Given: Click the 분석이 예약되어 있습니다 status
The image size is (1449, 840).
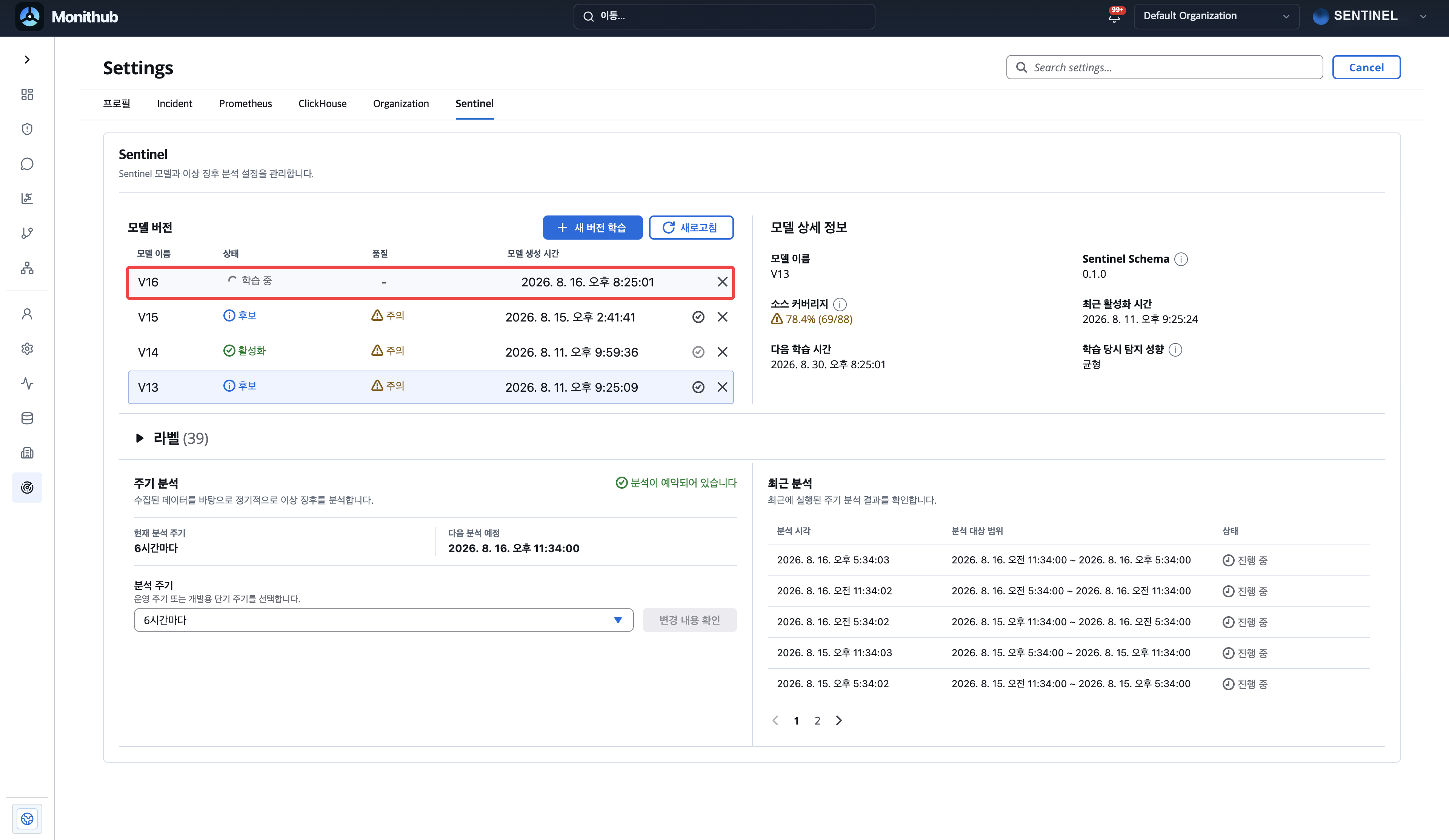Looking at the screenshot, I should click(676, 483).
